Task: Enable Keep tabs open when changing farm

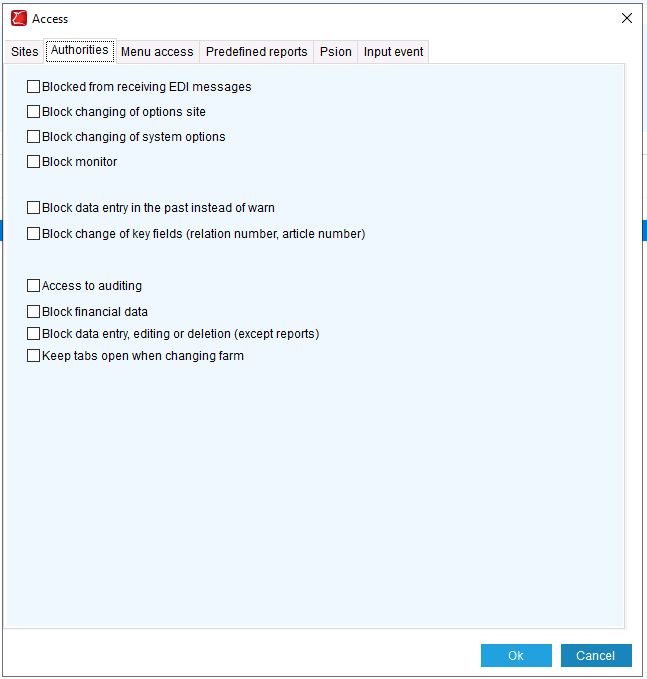Action: 33,356
